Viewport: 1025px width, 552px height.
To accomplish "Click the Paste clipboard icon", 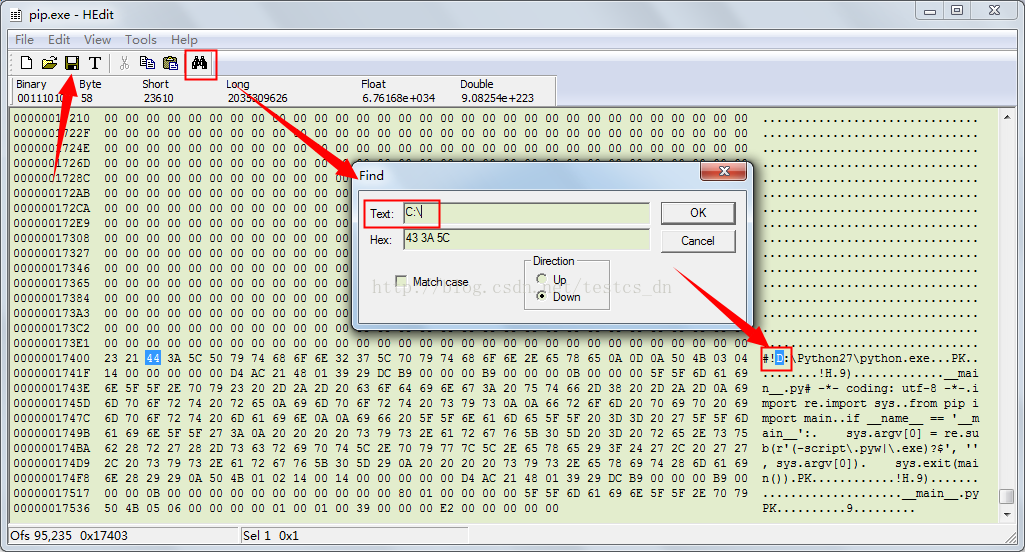I will pyautogui.click(x=170, y=63).
